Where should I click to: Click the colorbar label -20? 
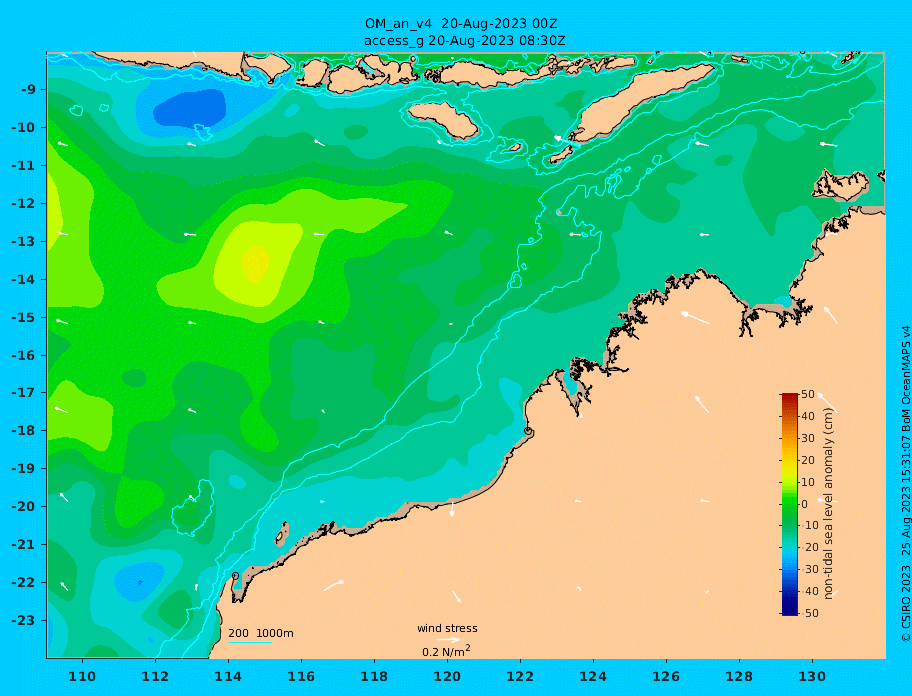click(808, 547)
